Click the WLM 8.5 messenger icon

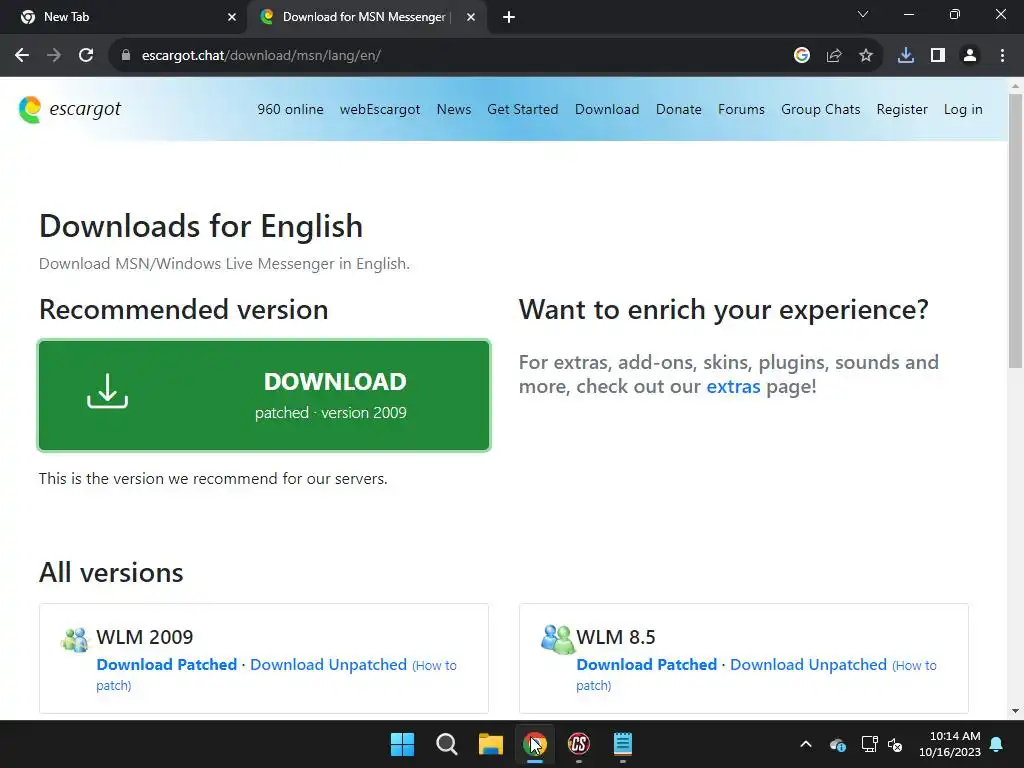tap(557, 639)
